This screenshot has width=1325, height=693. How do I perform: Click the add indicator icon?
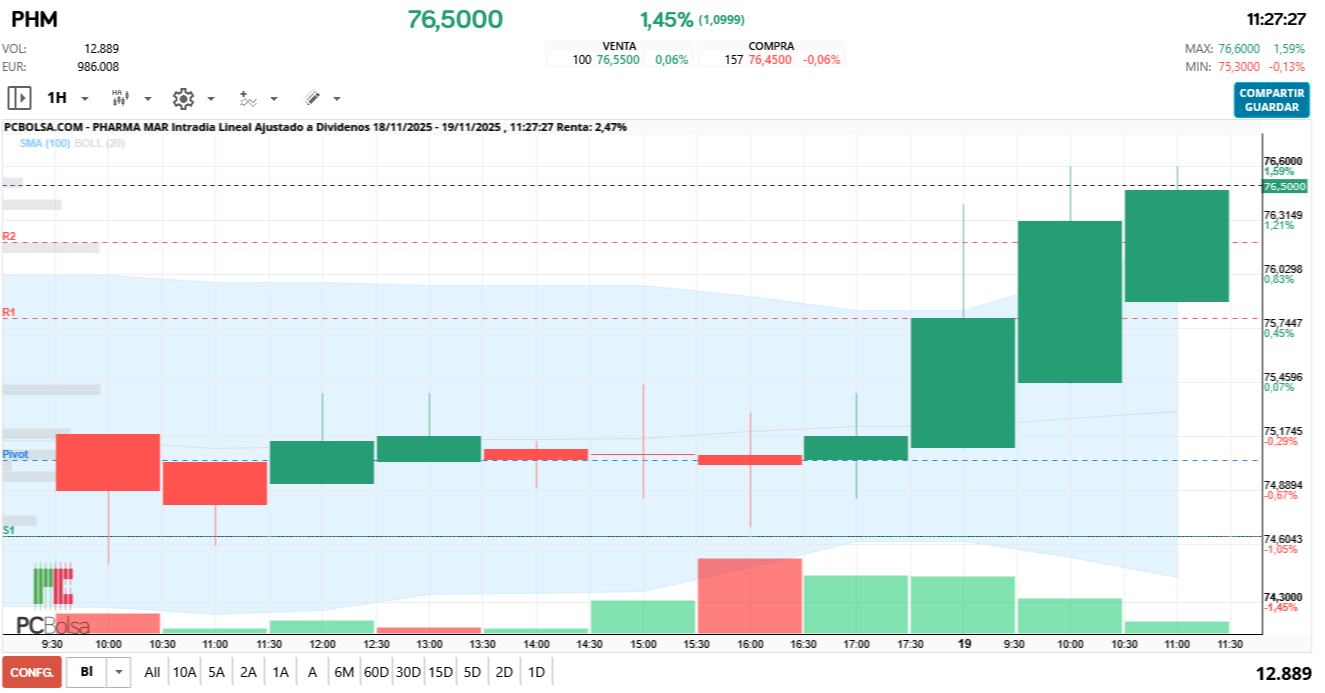point(247,98)
